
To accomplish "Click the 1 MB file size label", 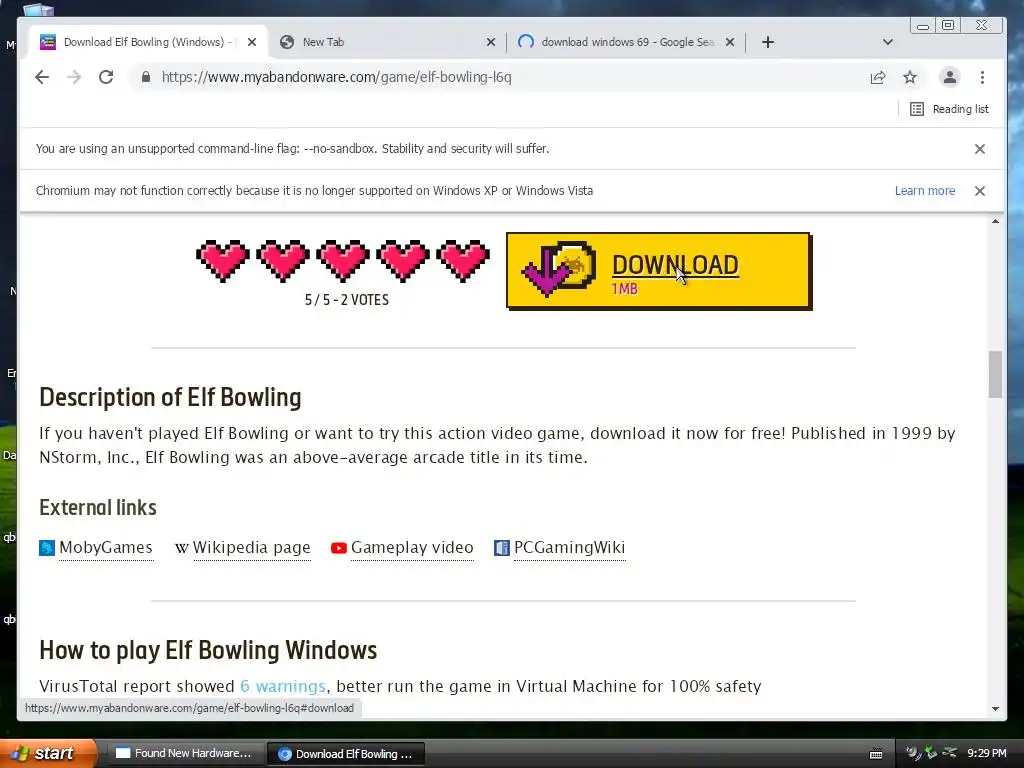I will tap(624, 289).
